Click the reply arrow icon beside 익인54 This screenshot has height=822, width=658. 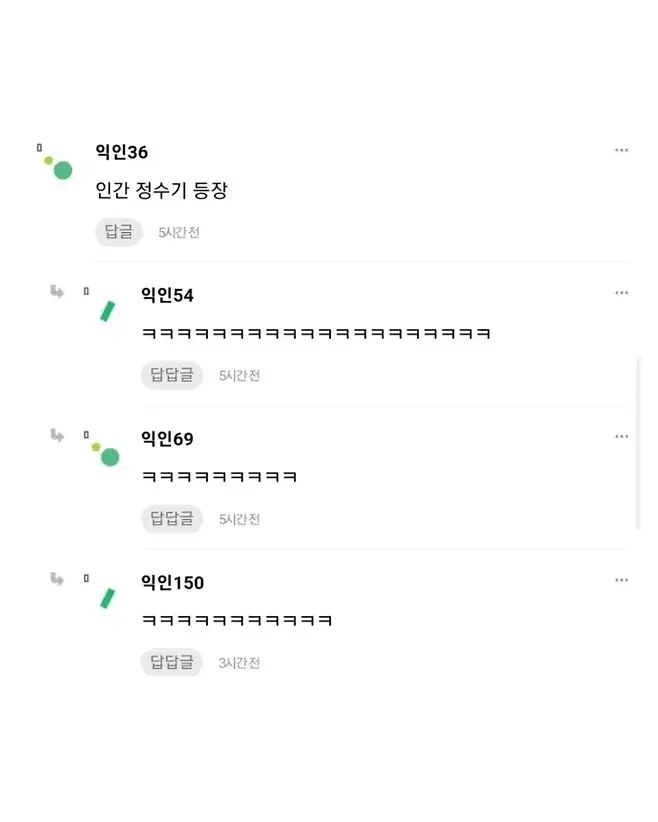(58, 292)
